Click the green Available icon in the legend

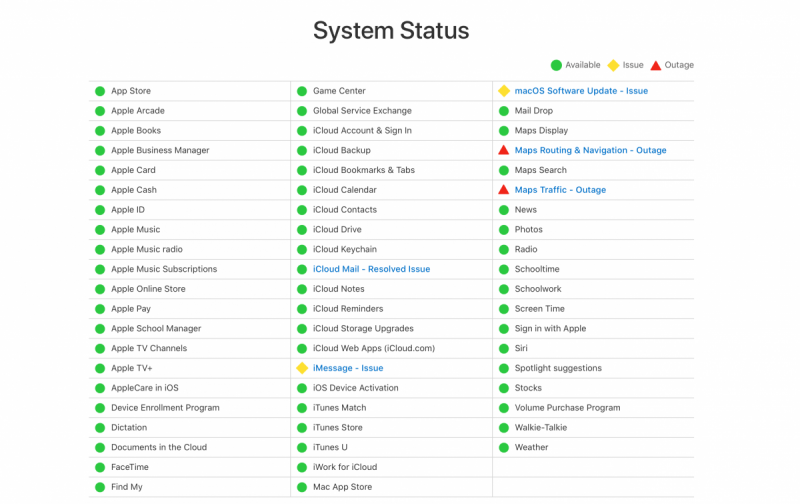556,65
